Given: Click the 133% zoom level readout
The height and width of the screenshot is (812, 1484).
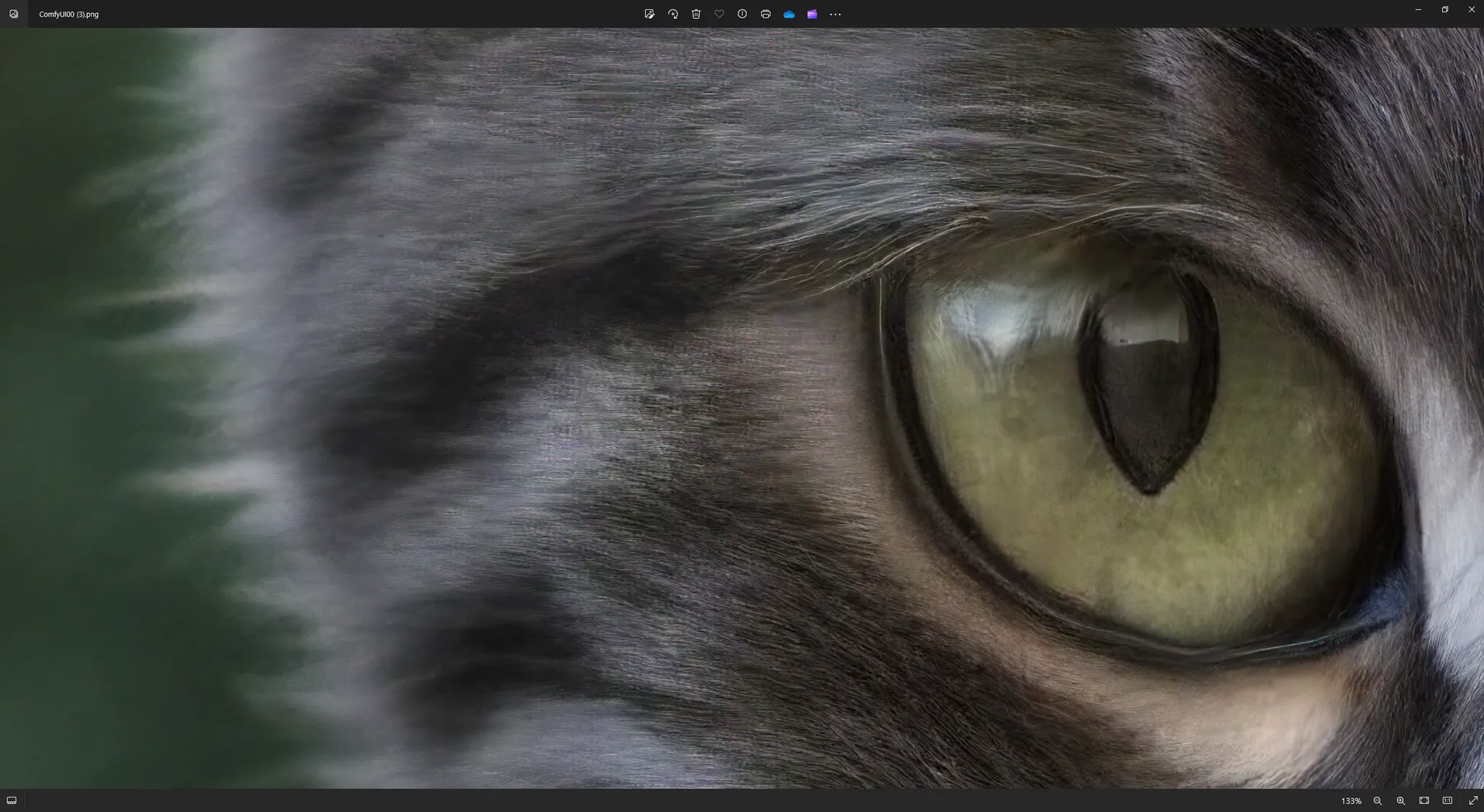Looking at the screenshot, I should (x=1351, y=800).
